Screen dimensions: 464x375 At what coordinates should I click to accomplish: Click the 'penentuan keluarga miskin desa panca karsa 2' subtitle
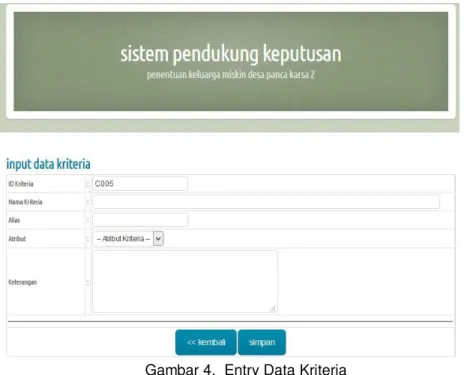click(x=231, y=74)
